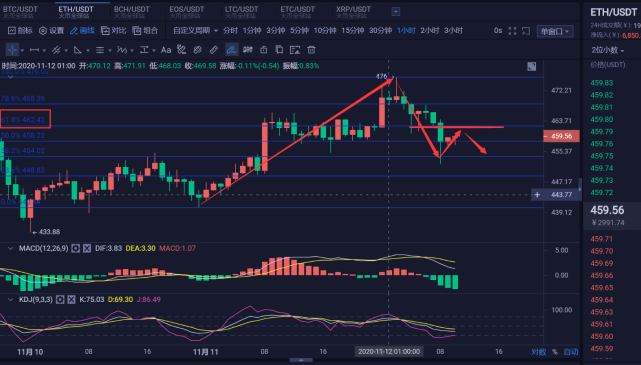
Task: Select the Aa text annotation tool
Action: pyautogui.click(x=166, y=50)
